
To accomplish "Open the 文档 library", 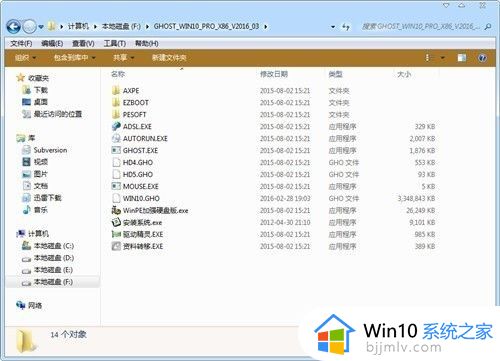I will point(41,186).
